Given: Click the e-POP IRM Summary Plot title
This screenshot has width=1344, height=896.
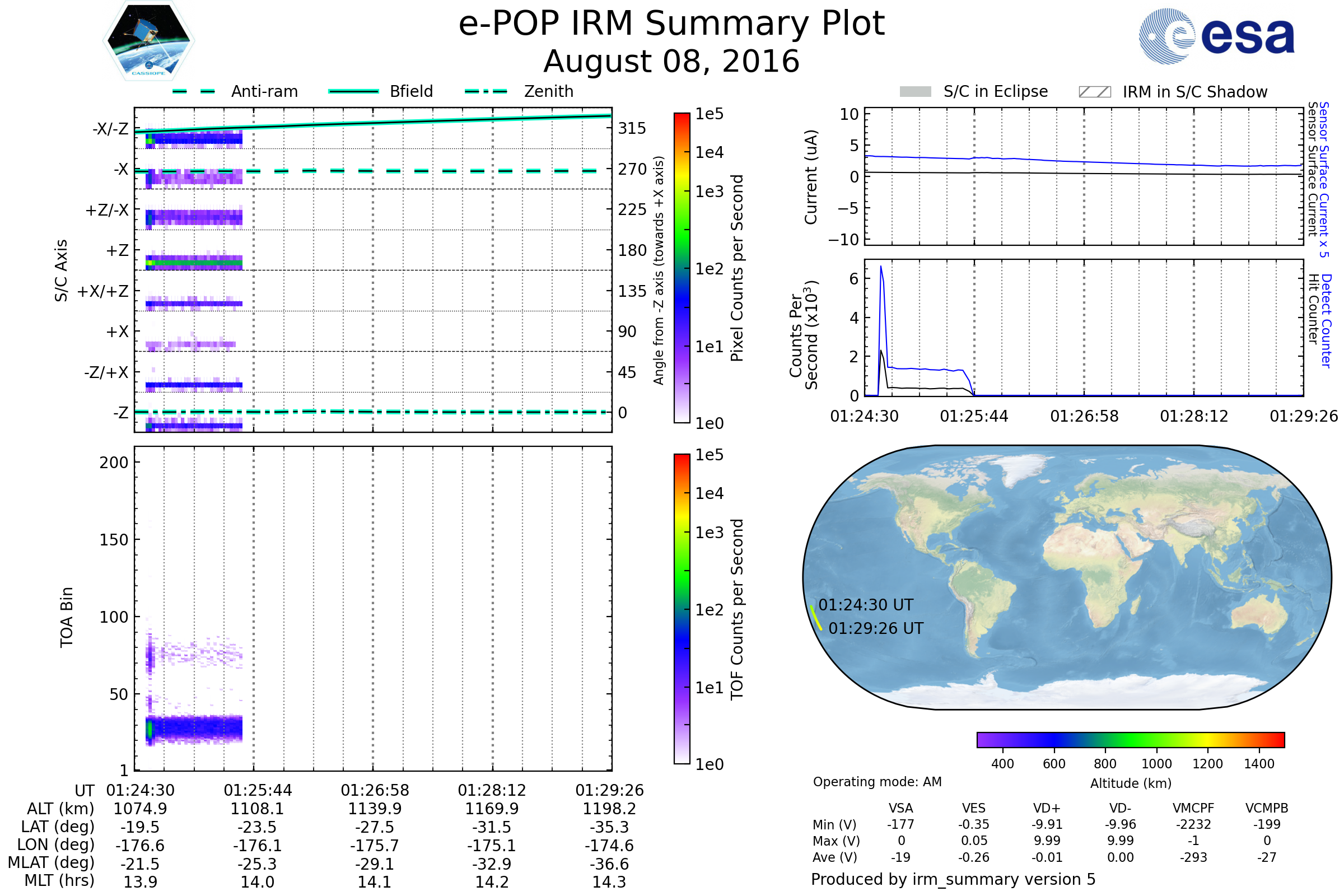Looking at the screenshot, I should [671, 24].
